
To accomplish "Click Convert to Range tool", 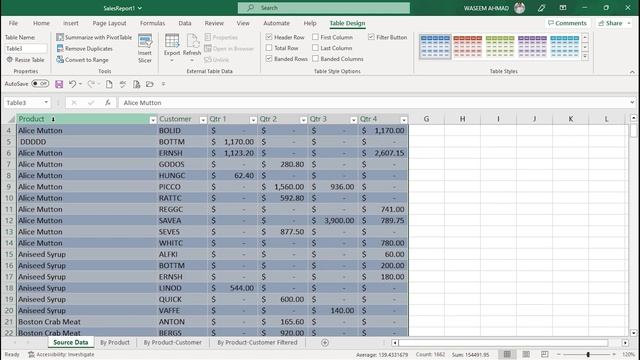I will [x=82, y=60].
